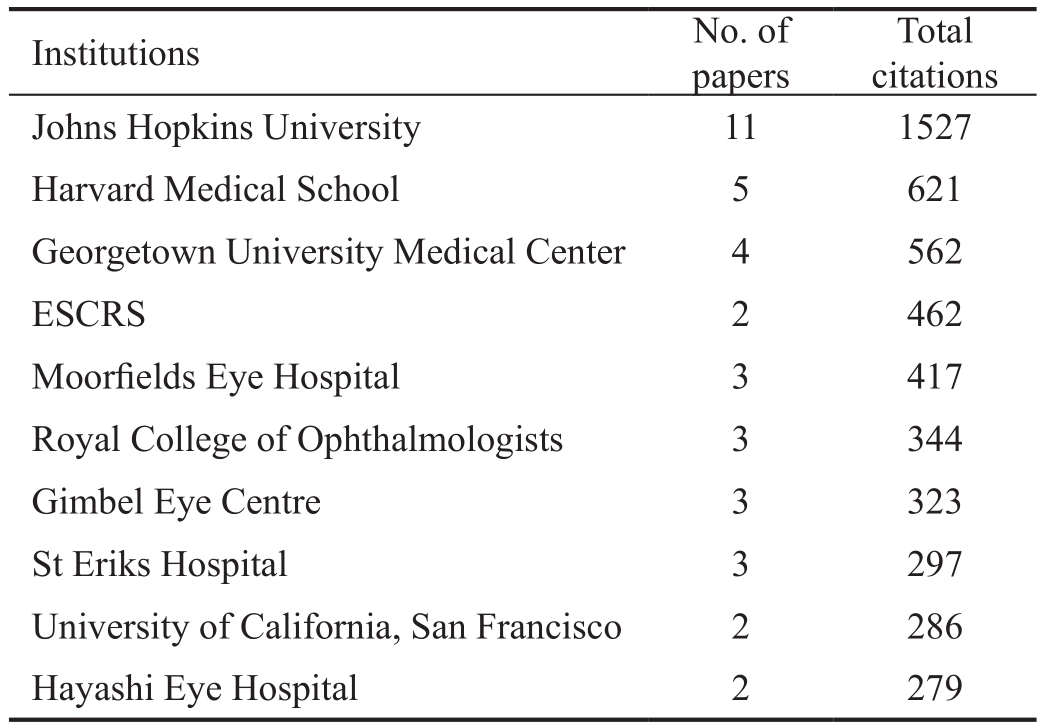Click the No. of papers header
The image size is (1042, 728).
(741, 53)
